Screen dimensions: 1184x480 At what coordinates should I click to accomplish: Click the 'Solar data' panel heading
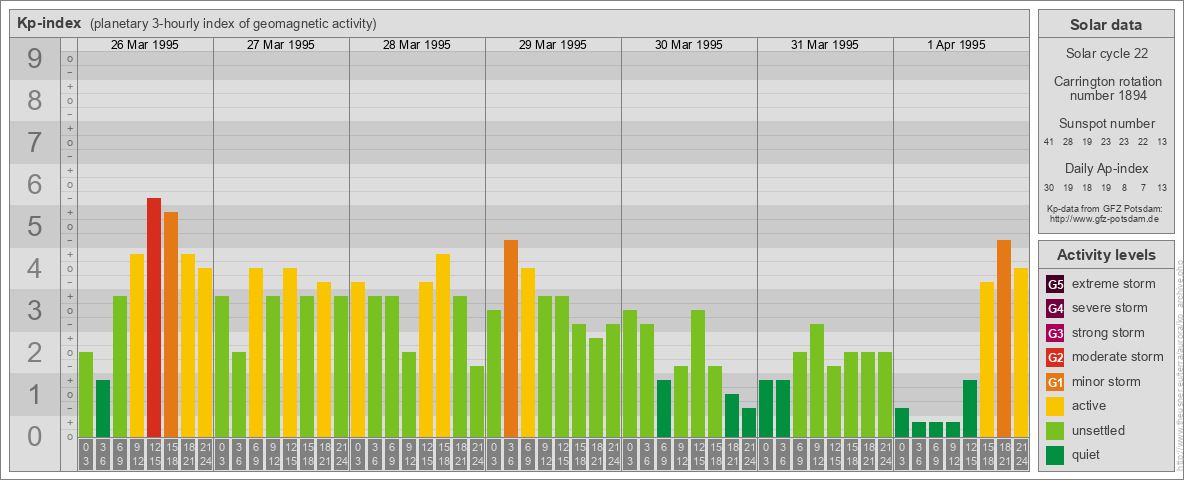tap(1106, 25)
